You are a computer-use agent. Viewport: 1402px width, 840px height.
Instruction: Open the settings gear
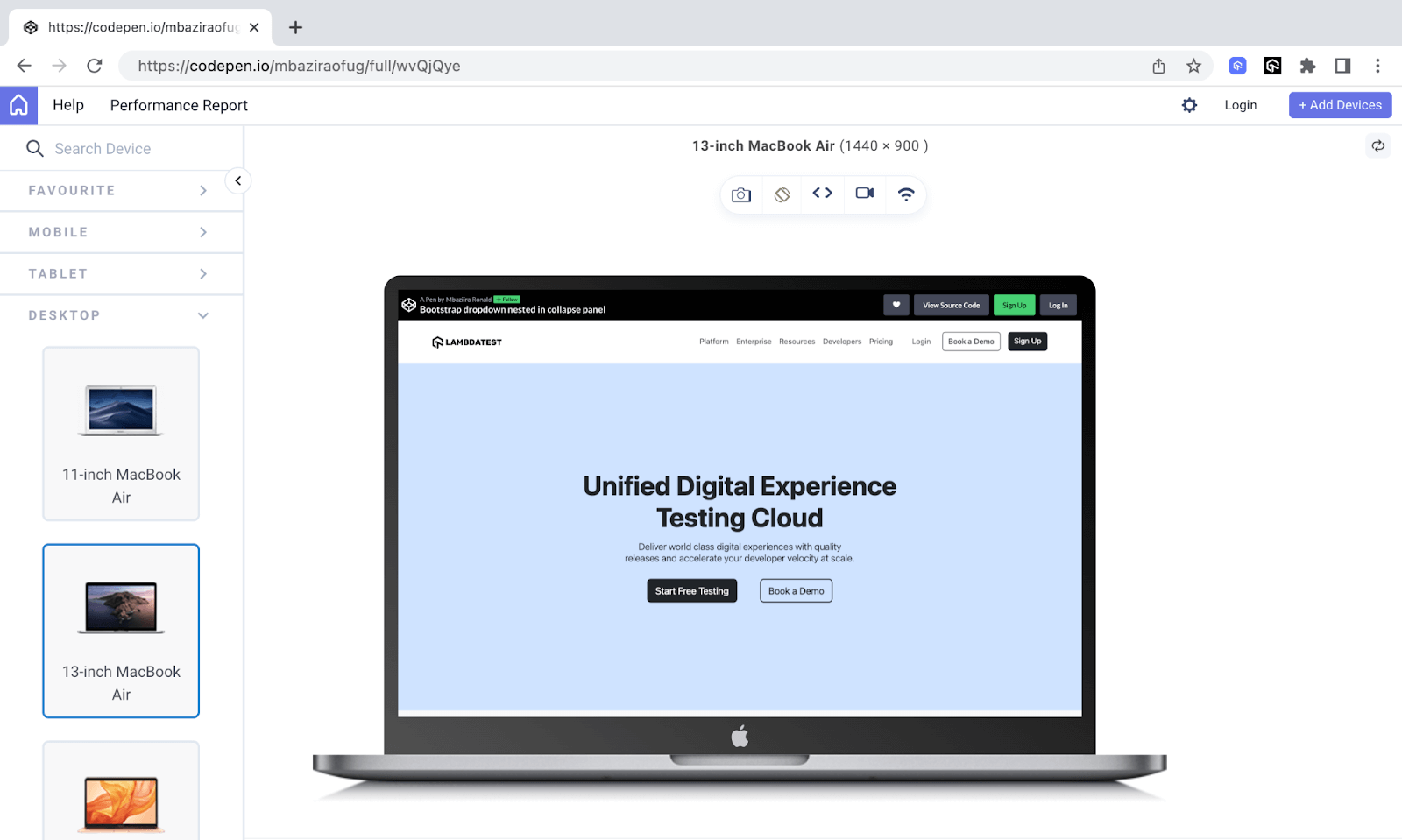[1189, 105]
